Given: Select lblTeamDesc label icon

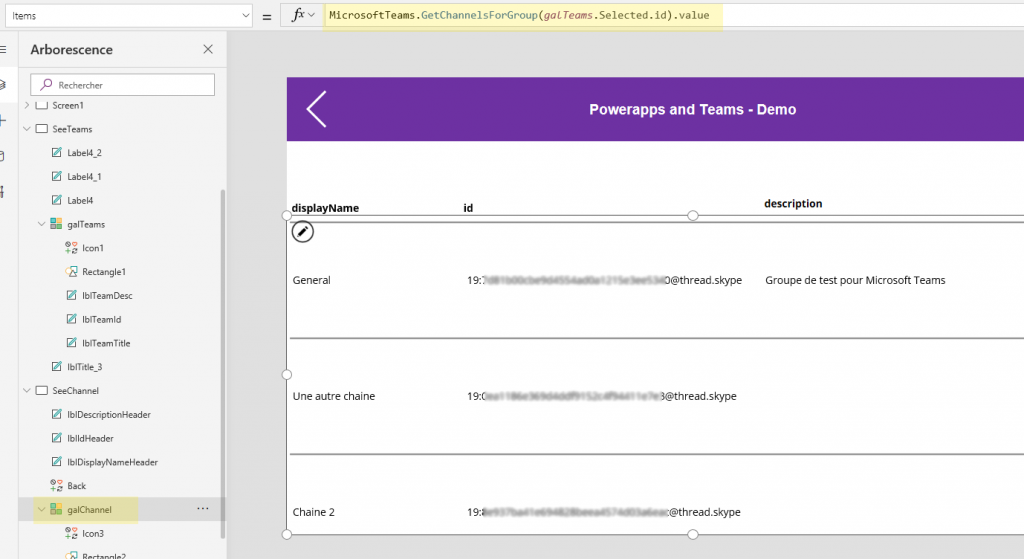Looking at the screenshot, I should click(72, 296).
